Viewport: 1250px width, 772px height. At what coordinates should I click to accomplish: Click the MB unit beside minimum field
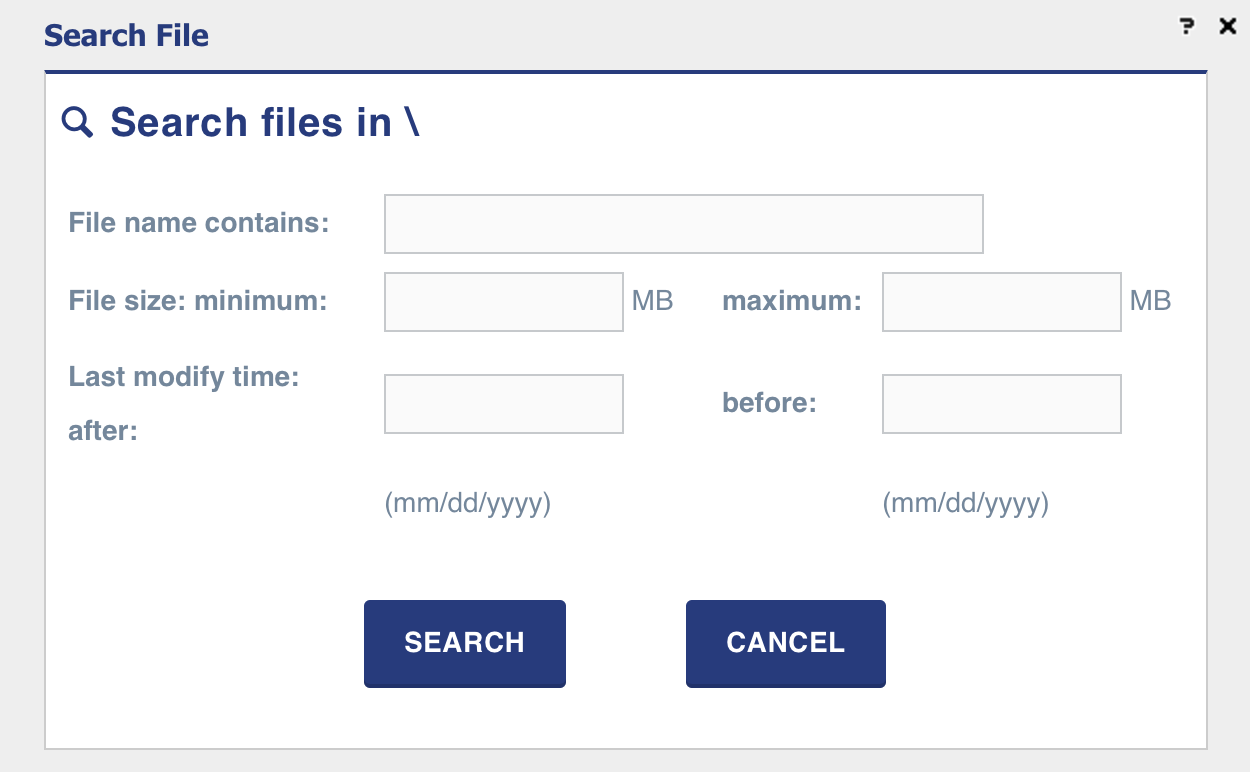click(x=652, y=300)
